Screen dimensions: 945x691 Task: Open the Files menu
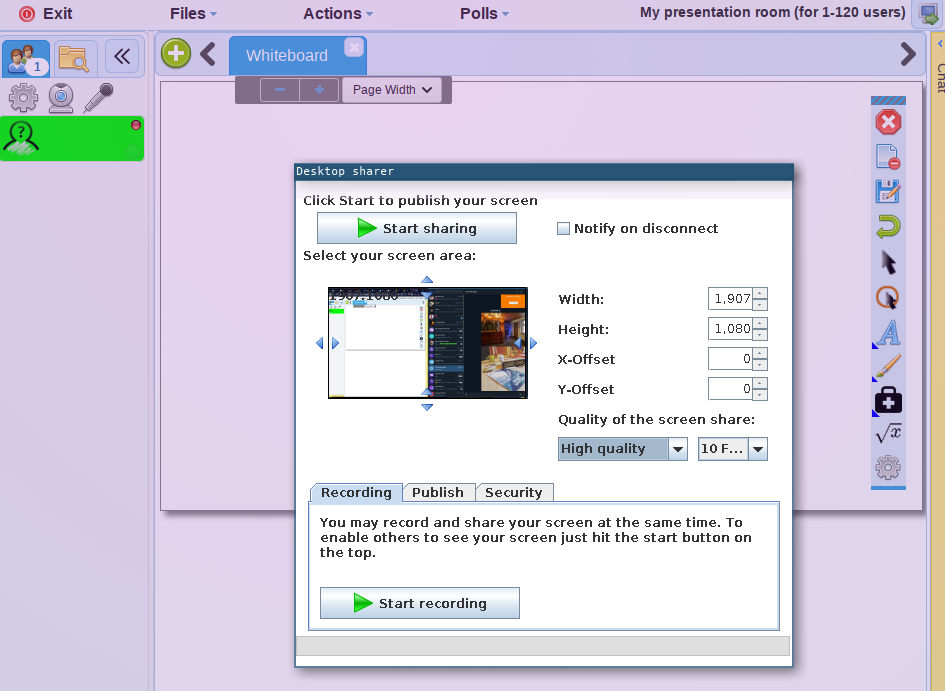[193, 13]
